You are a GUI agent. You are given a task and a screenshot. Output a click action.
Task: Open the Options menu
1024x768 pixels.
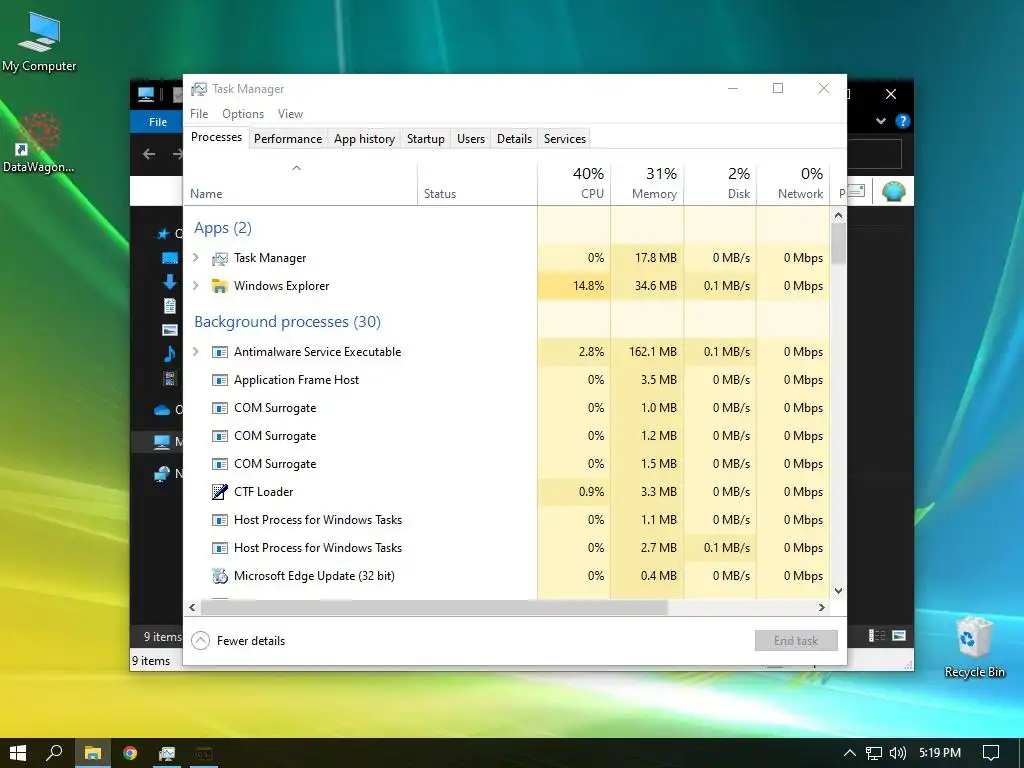pos(243,114)
